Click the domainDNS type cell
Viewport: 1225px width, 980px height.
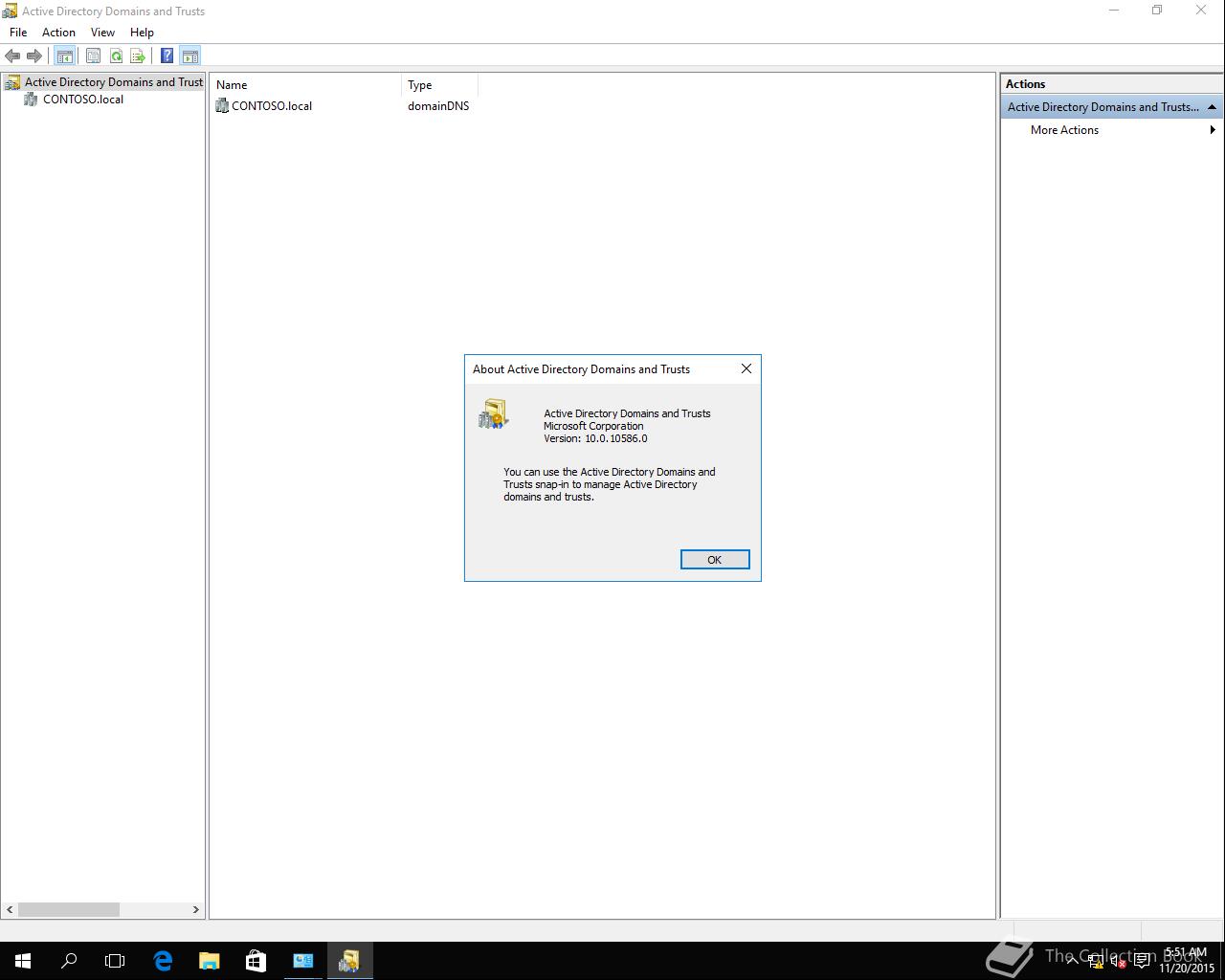[x=438, y=106]
